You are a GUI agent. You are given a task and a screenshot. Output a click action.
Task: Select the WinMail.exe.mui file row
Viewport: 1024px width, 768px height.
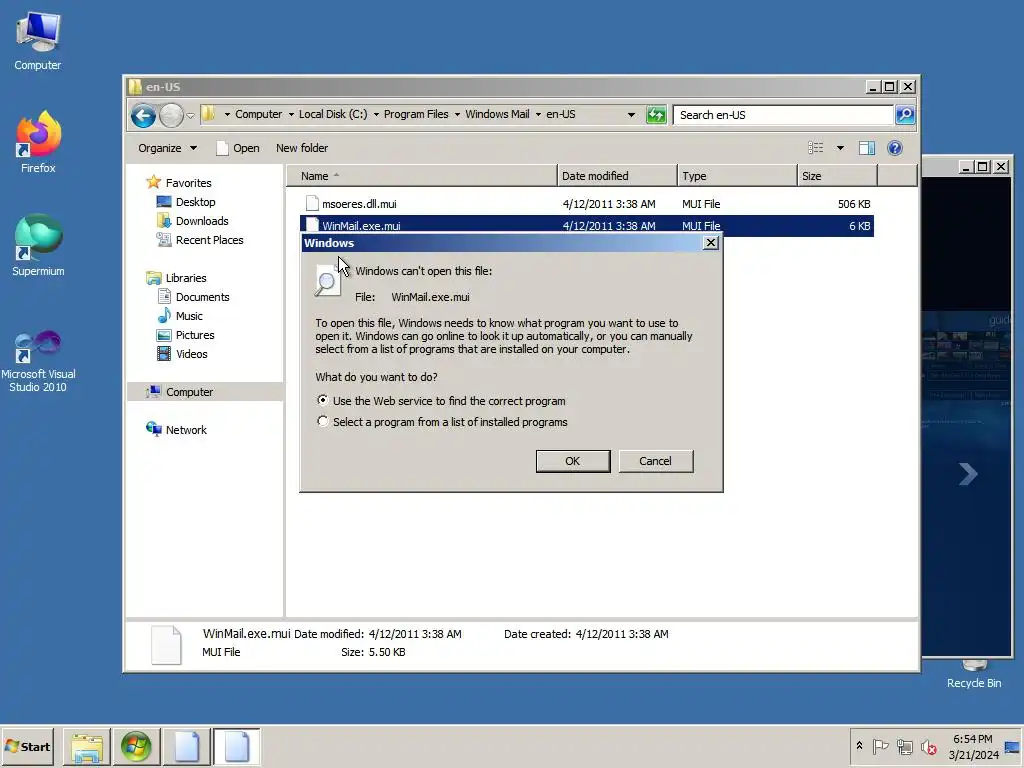tap(586, 225)
